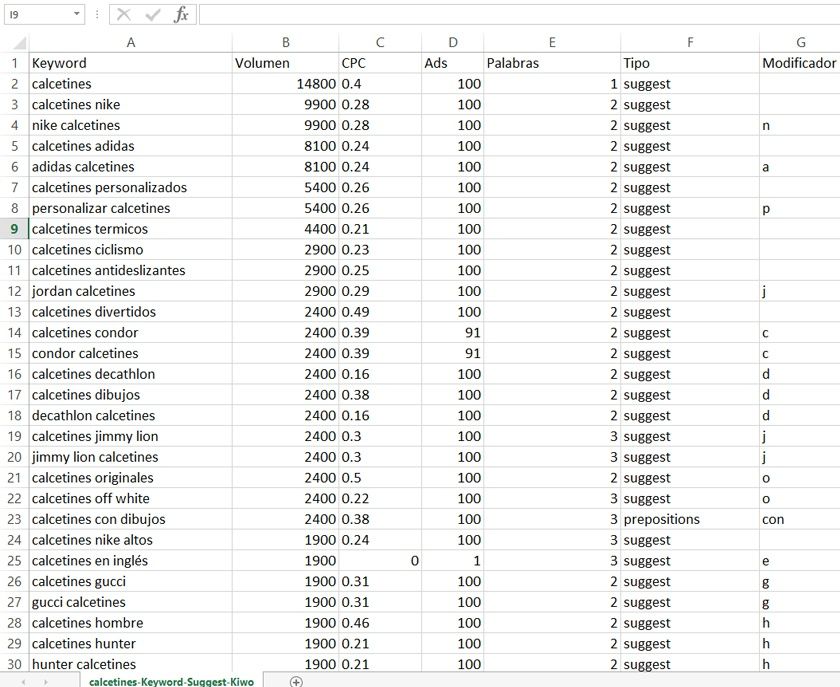Click the Modificador header cell
840x687 pixels.
pos(800,63)
